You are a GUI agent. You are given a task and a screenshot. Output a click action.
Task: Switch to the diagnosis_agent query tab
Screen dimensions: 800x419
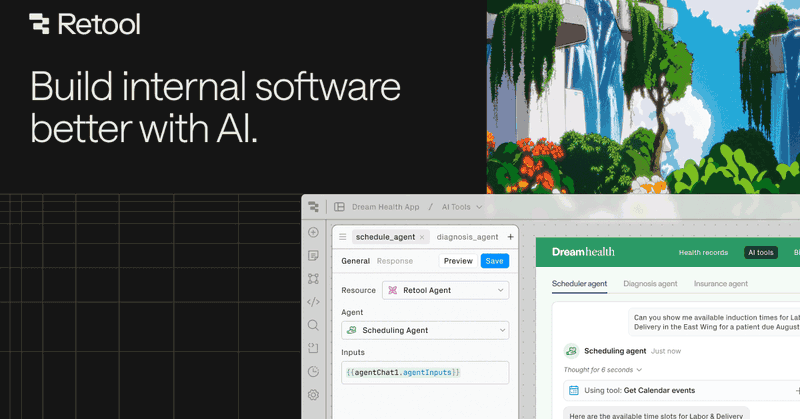[x=467, y=237]
